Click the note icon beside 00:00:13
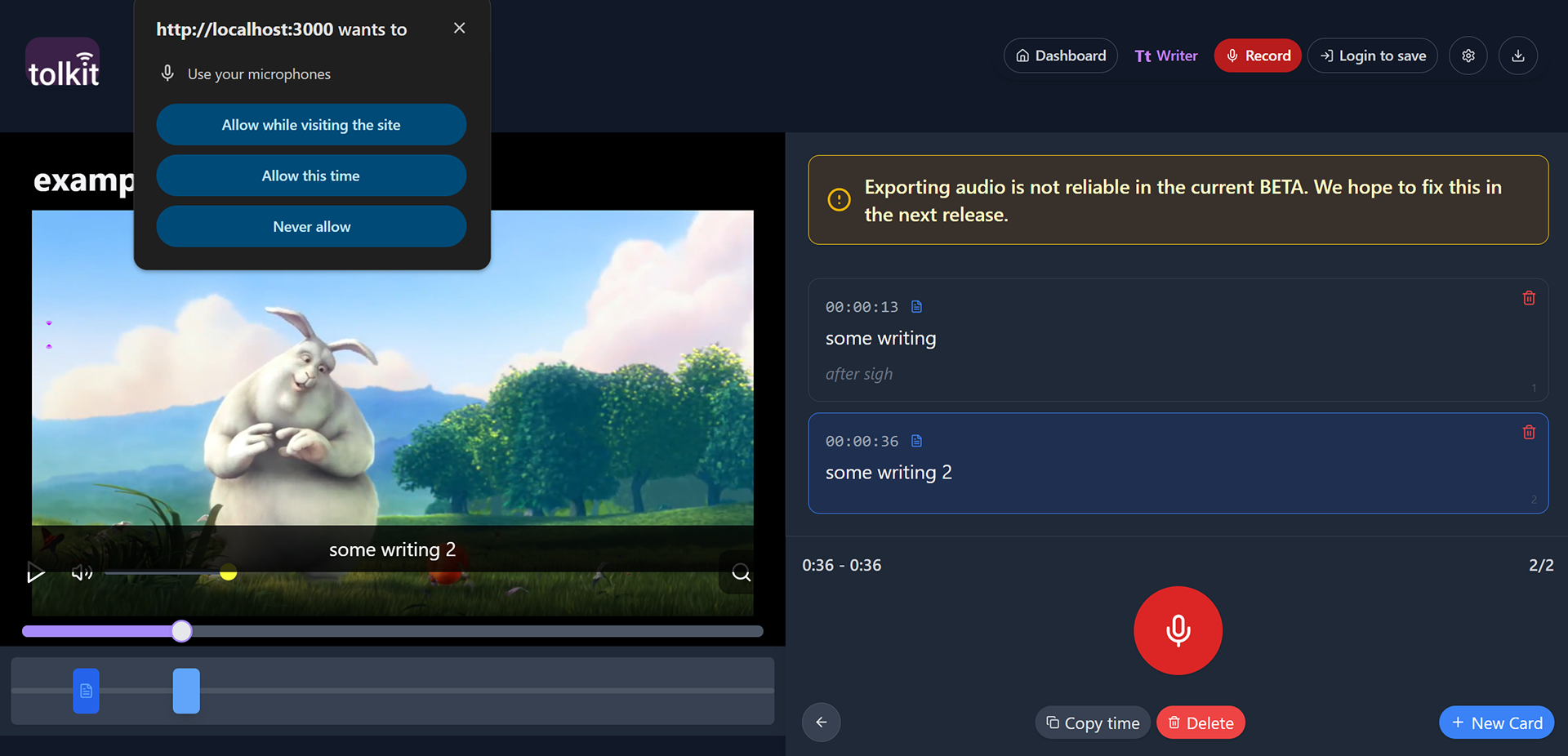Screen dimensions: 1568x756 tap(916, 307)
